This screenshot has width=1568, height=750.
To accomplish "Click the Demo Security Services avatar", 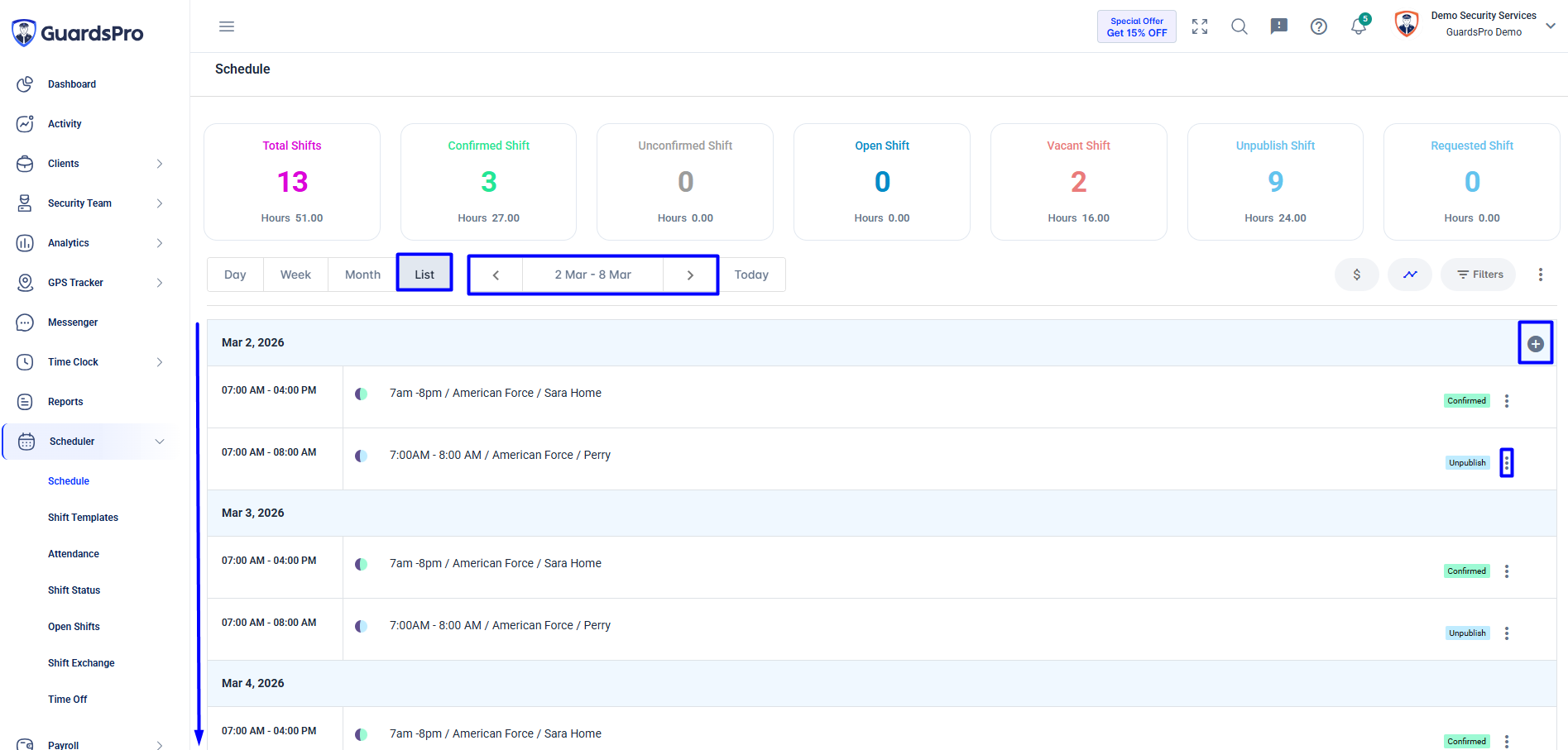I will (x=1407, y=25).
